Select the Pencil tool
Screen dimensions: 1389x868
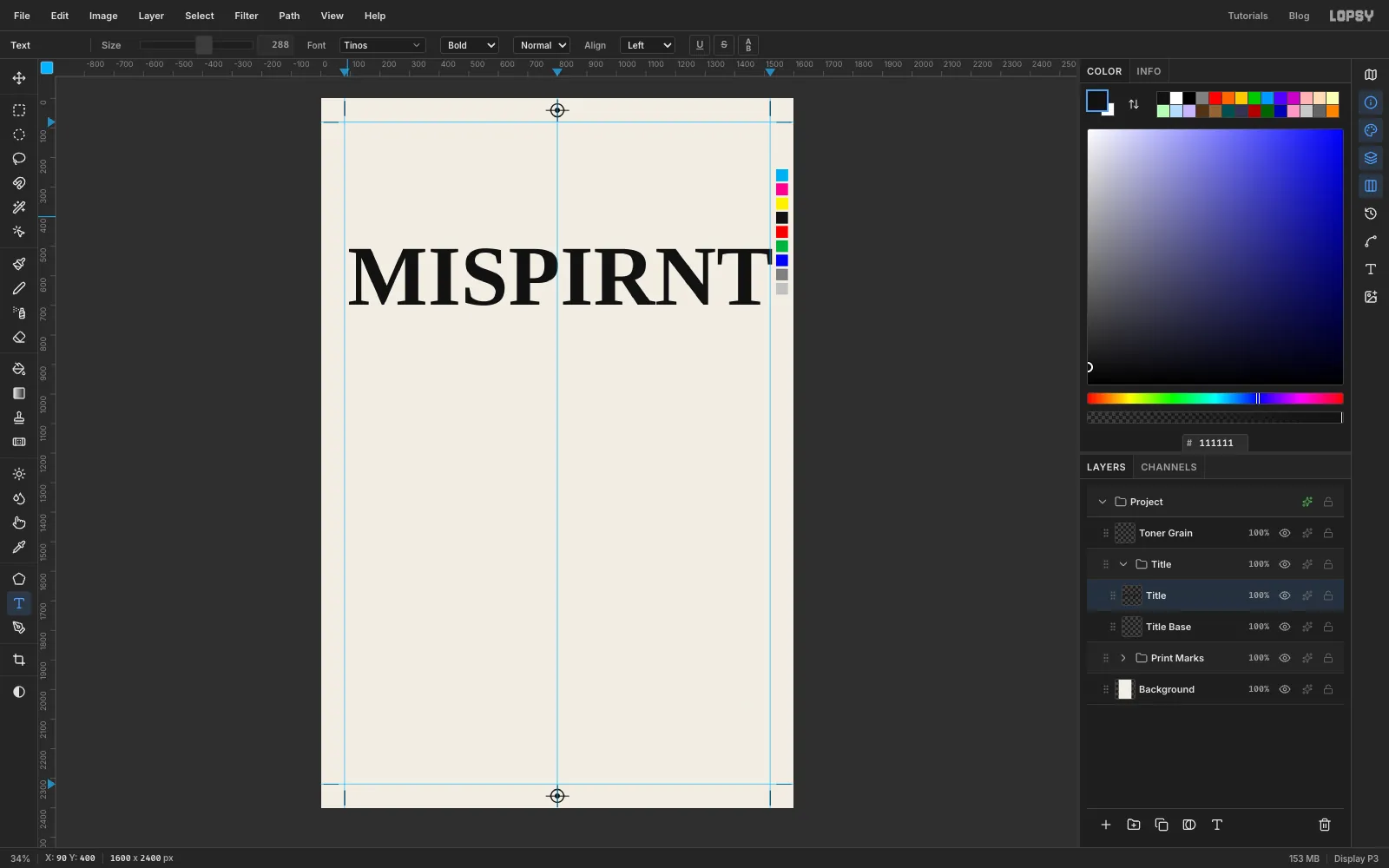19,288
